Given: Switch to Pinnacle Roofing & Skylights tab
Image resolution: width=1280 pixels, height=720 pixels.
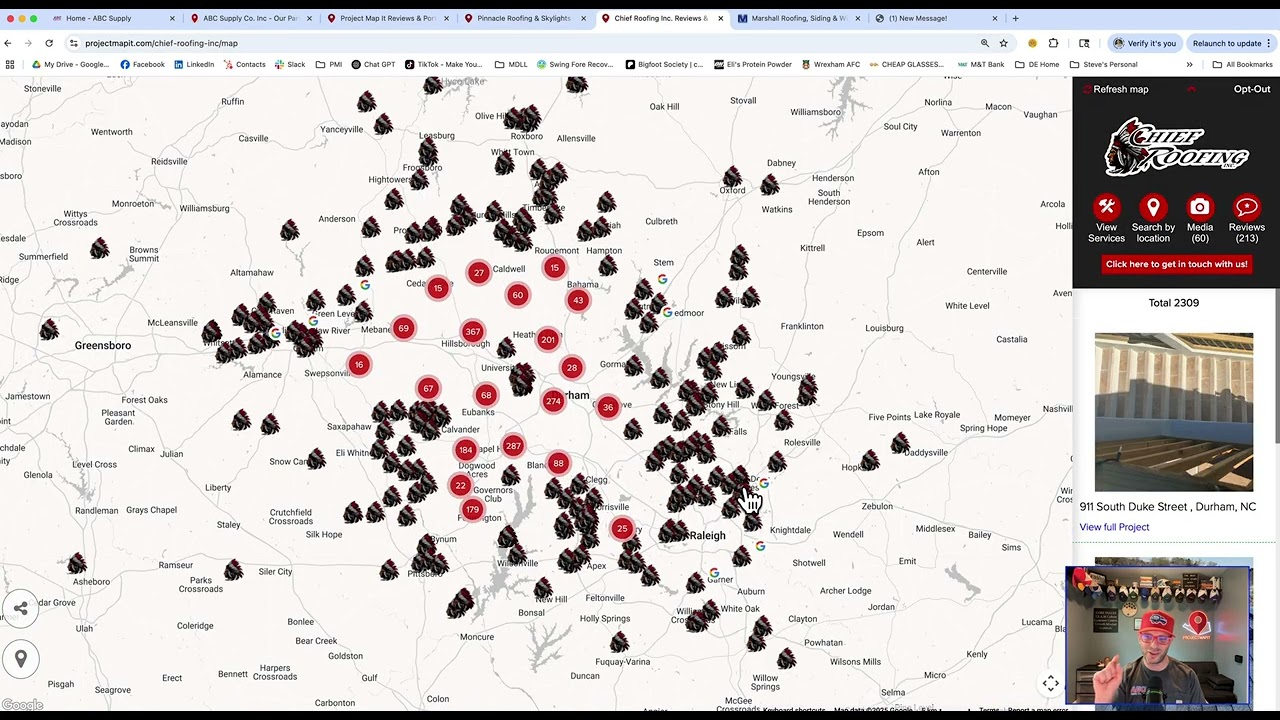Looking at the screenshot, I should pyautogui.click(x=524, y=18).
